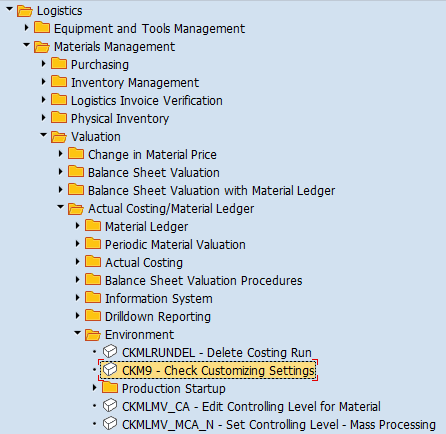Click the Change in Material Price folder icon
446x434 pixels.
click(76, 153)
